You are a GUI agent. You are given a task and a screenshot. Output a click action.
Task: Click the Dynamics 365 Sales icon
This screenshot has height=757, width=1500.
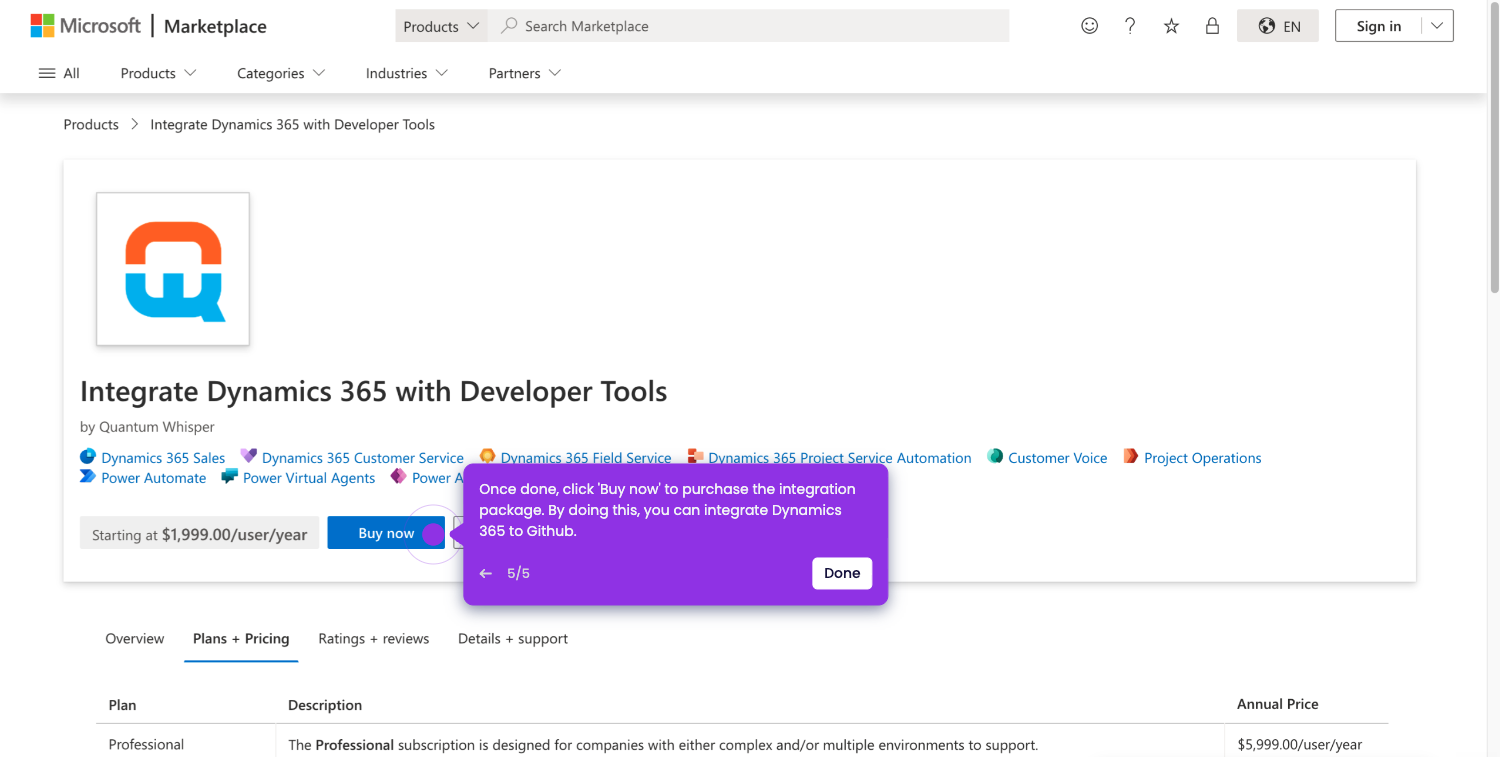point(88,456)
